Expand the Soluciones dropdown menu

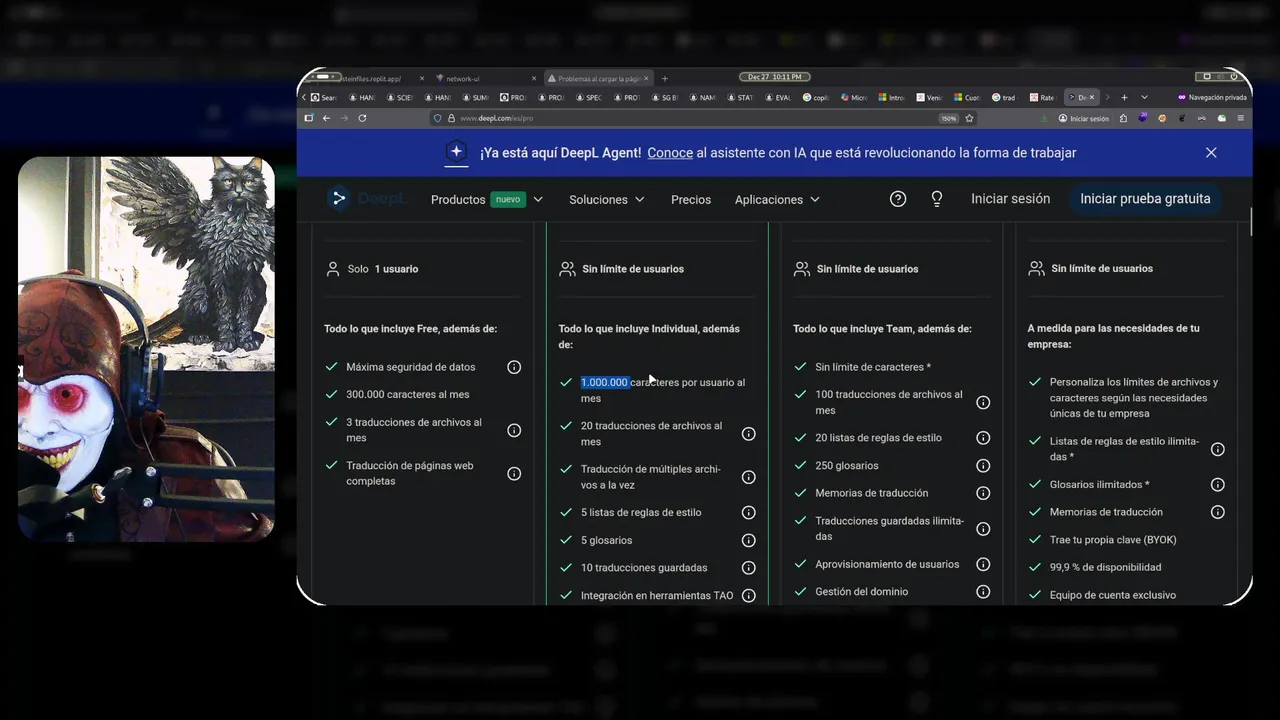coord(607,199)
